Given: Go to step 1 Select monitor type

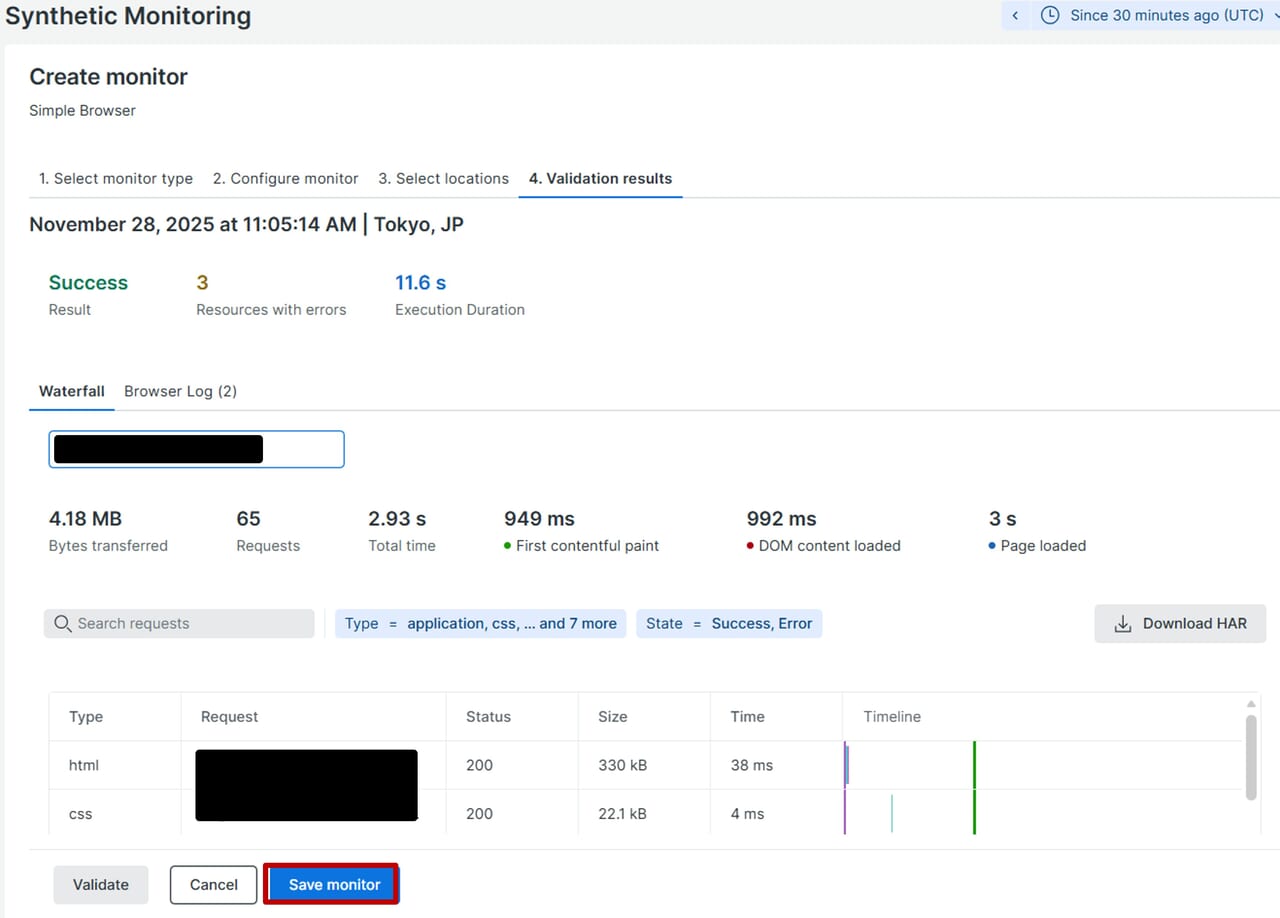Looking at the screenshot, I should [x=116, y=179].
